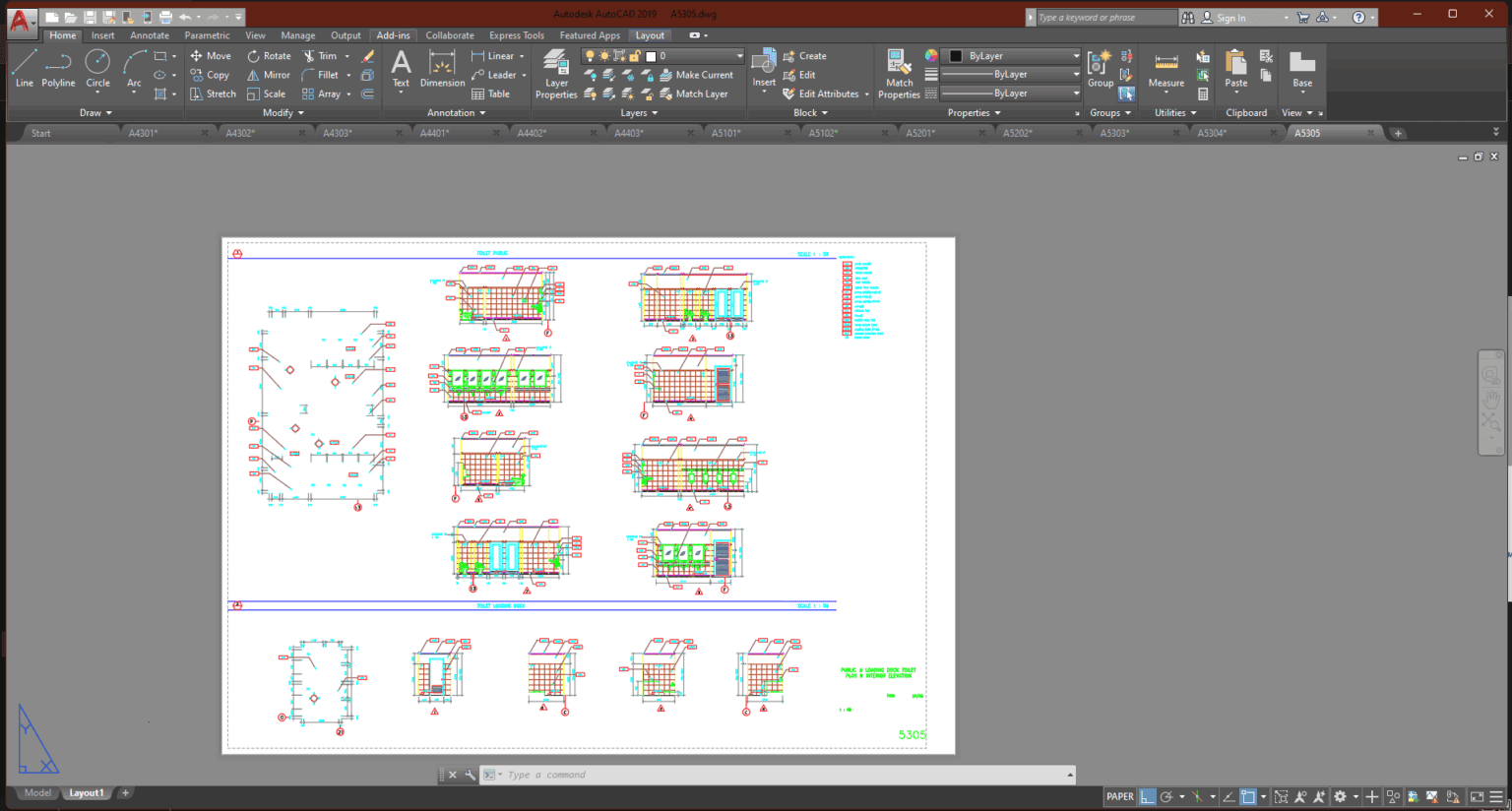Switch between PAPER and MODEL space
This screenshot has height=811, width=1512.
pyautogui.click(x=1119, y=796)
